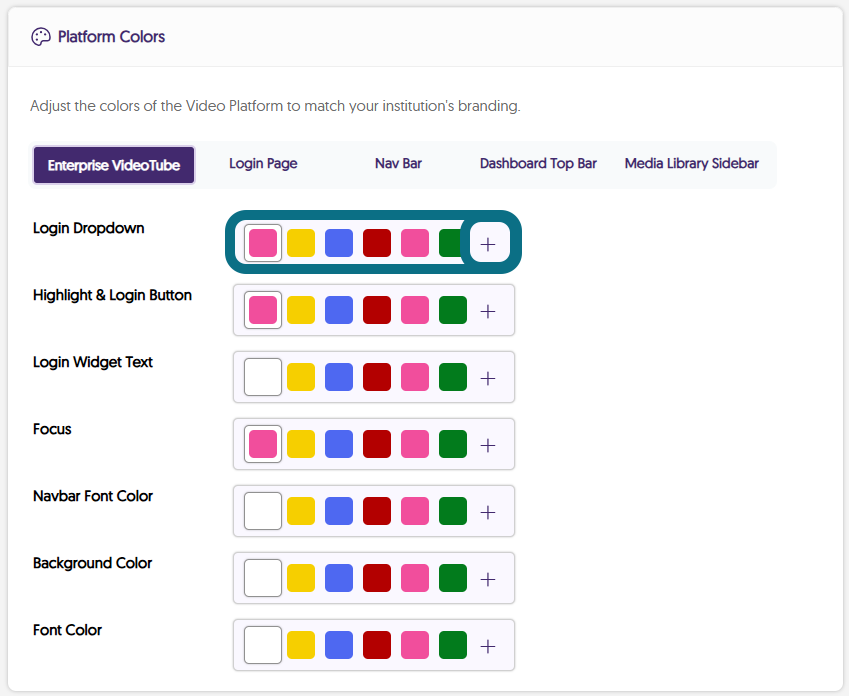
Task: Set Font Color to dark red
Action: tap(377, 645)
